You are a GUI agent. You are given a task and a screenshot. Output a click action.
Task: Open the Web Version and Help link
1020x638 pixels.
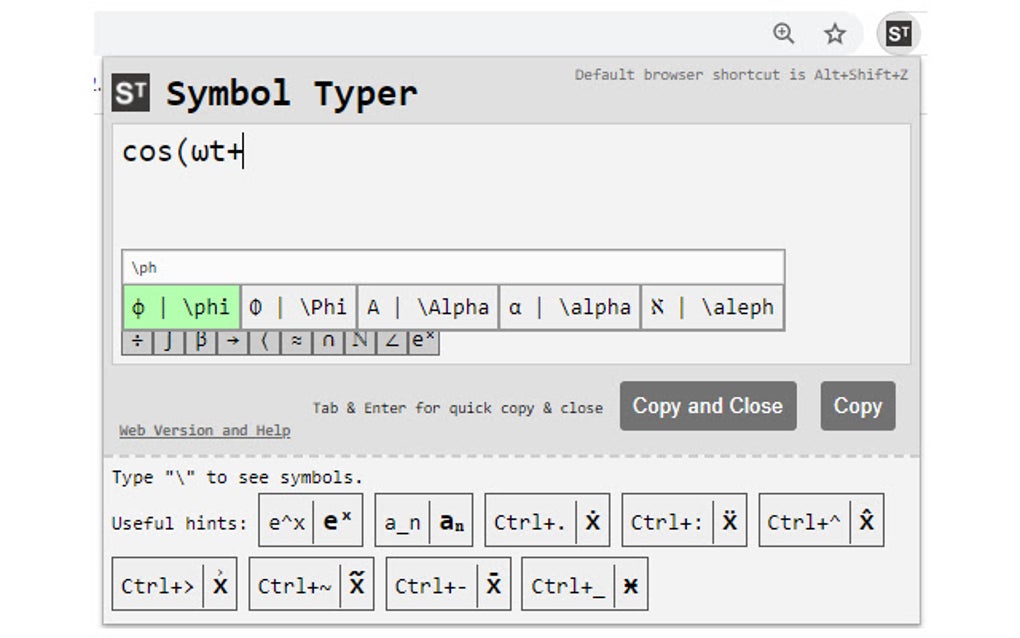(203, 430)
